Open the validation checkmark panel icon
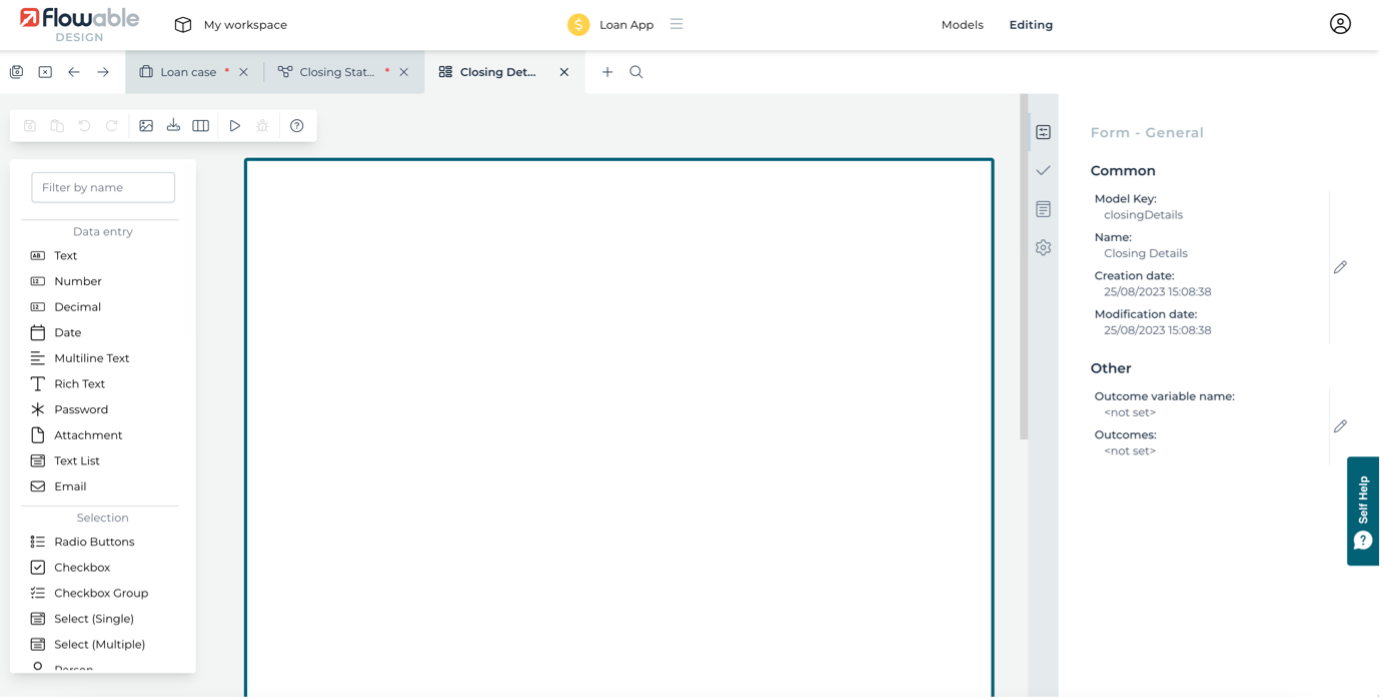Viewport: 1384px width, 699px height. coord(1043,171)
